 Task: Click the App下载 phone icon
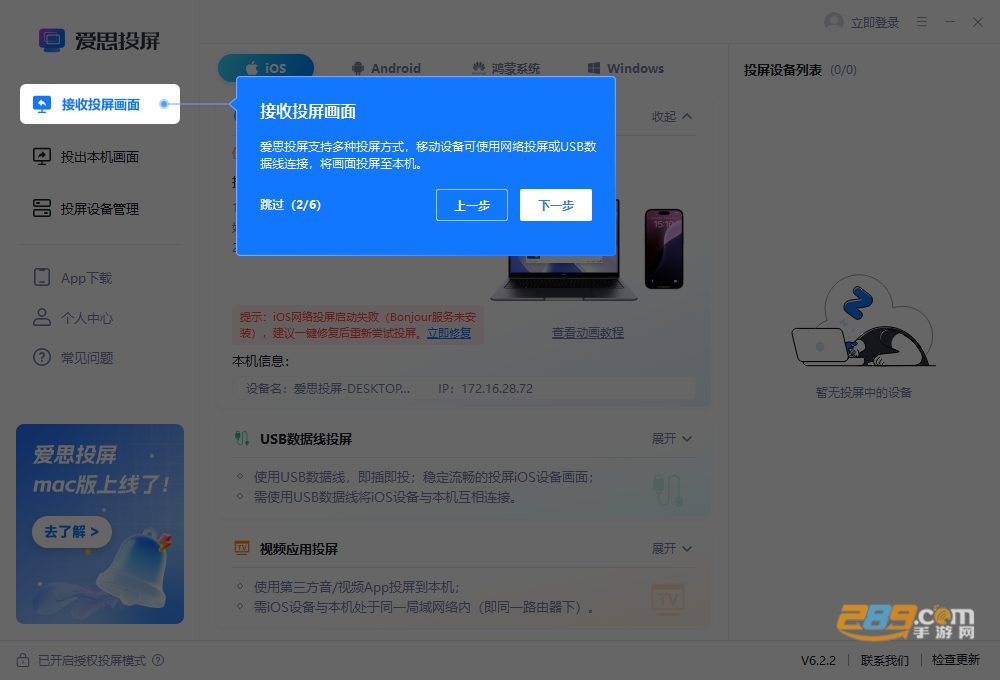pos(42,277)
